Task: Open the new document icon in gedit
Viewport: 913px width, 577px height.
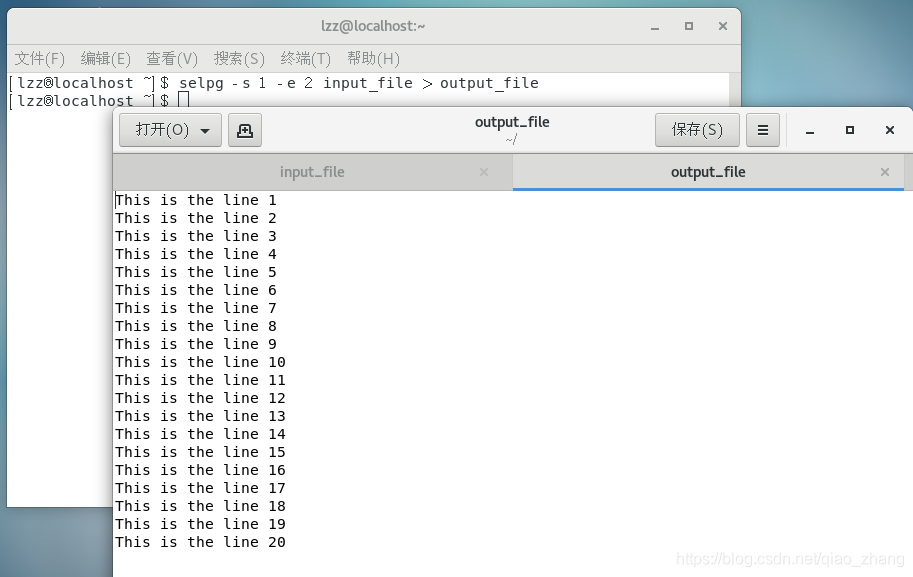Action: pos(245,130)
